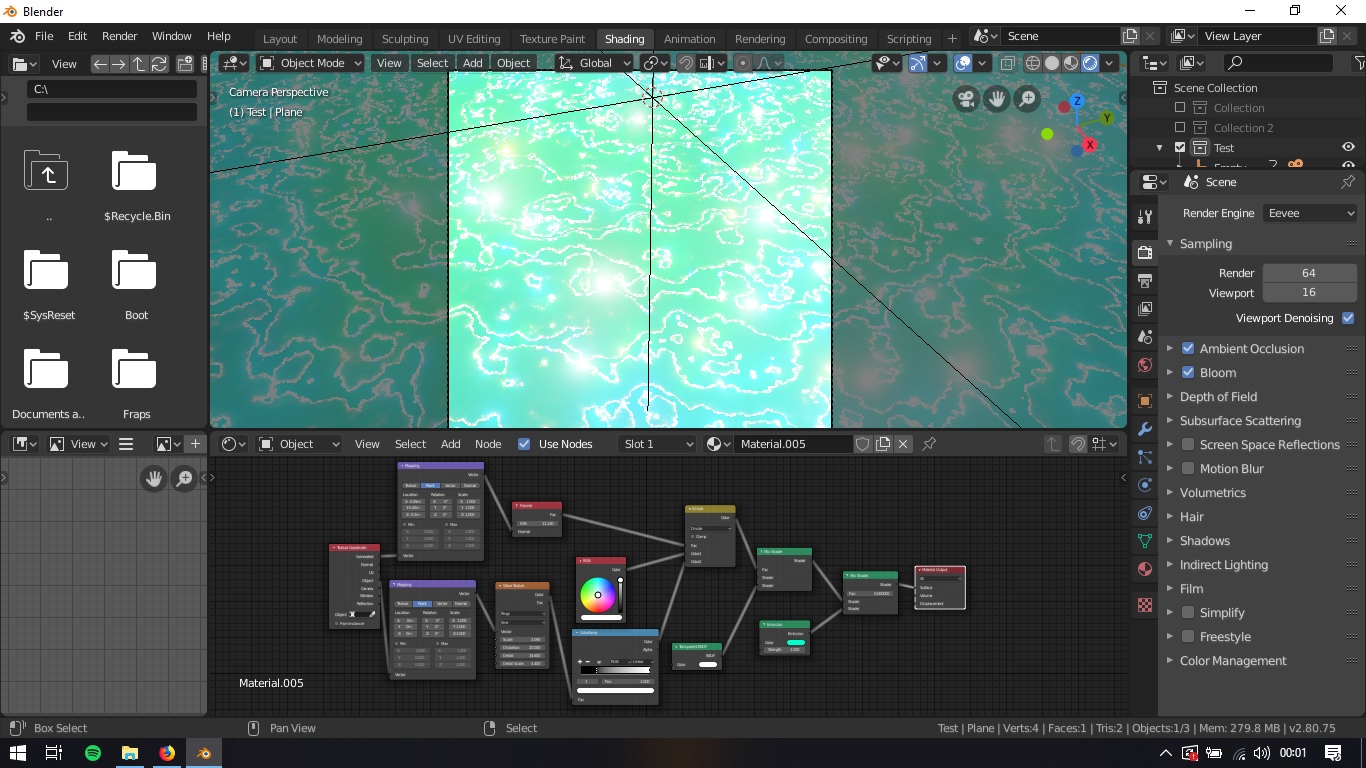Image resolution: width=1366 pixels, height=768 pixels.
Task: Open the Slot 1 material slot dropdown
Action: pos(658,444)
